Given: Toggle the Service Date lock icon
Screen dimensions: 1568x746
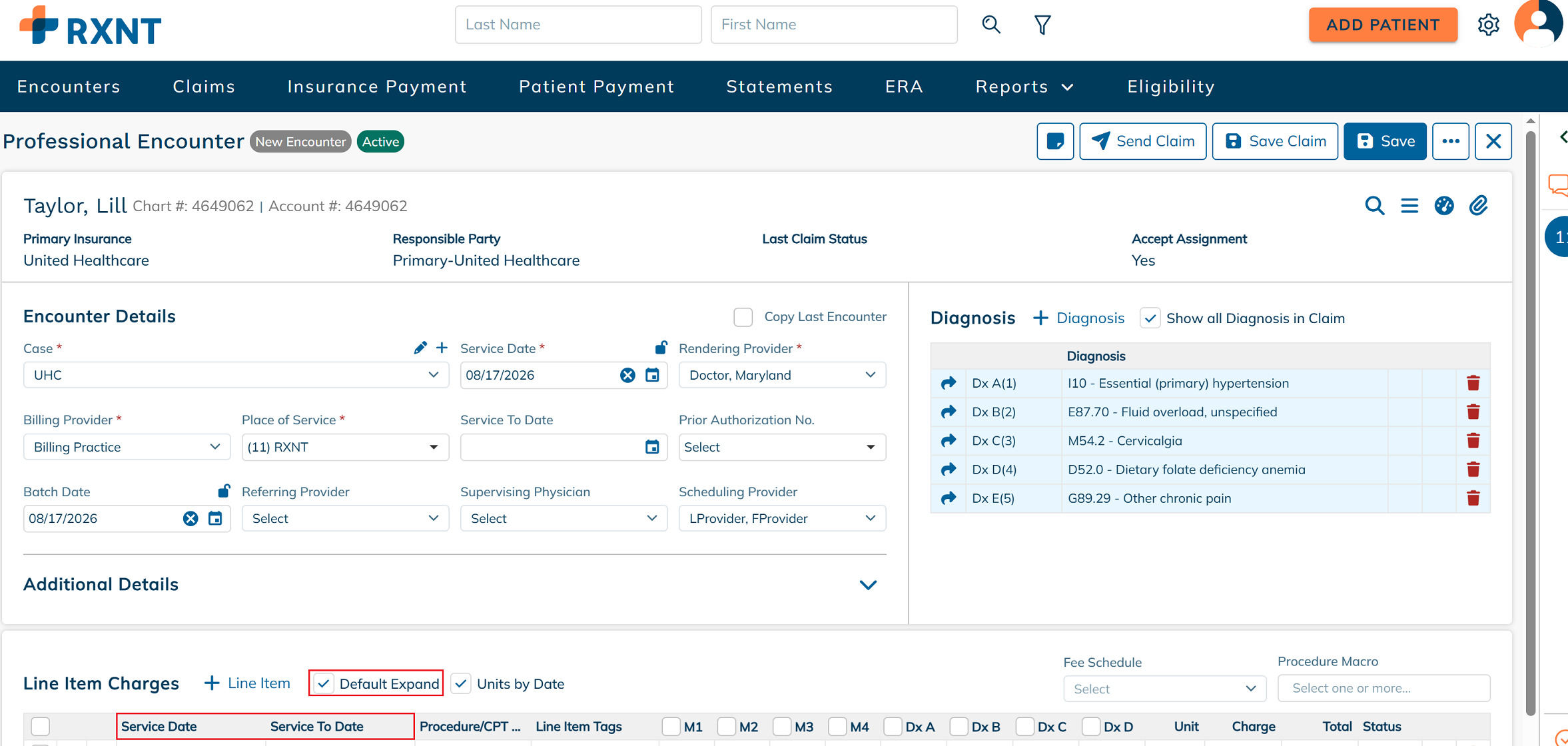Looking at the screenshot, I should coord(661,347).
